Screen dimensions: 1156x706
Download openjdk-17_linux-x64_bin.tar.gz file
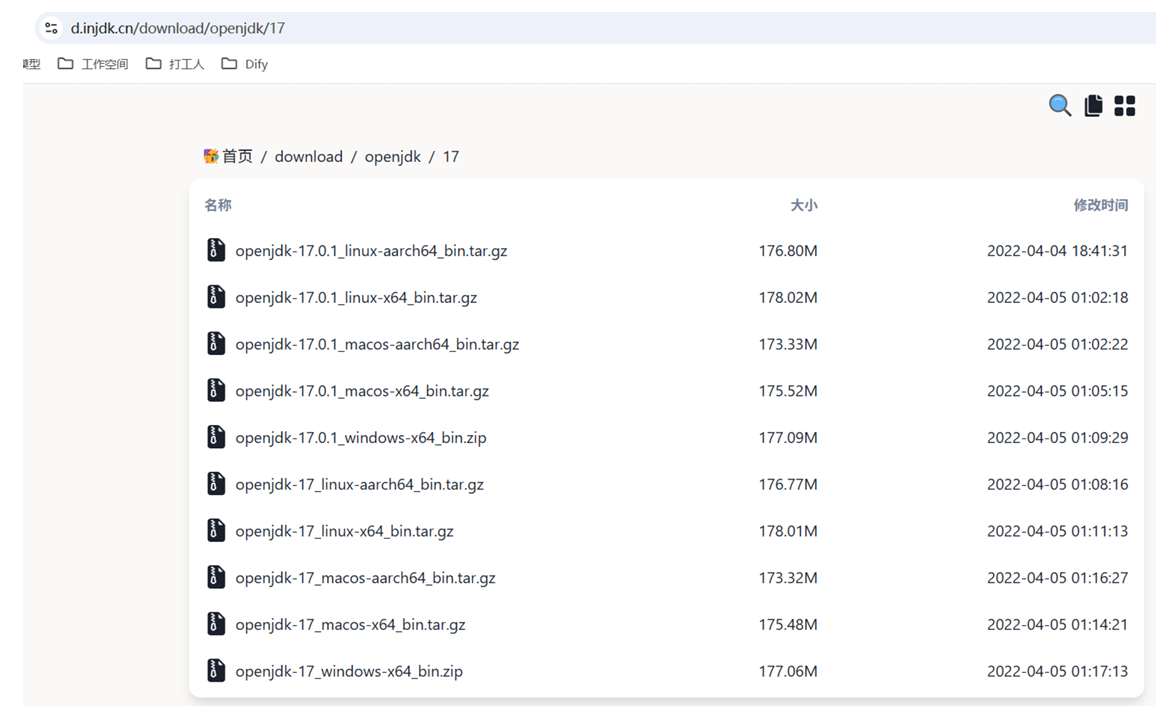click(x=344, y=531)
